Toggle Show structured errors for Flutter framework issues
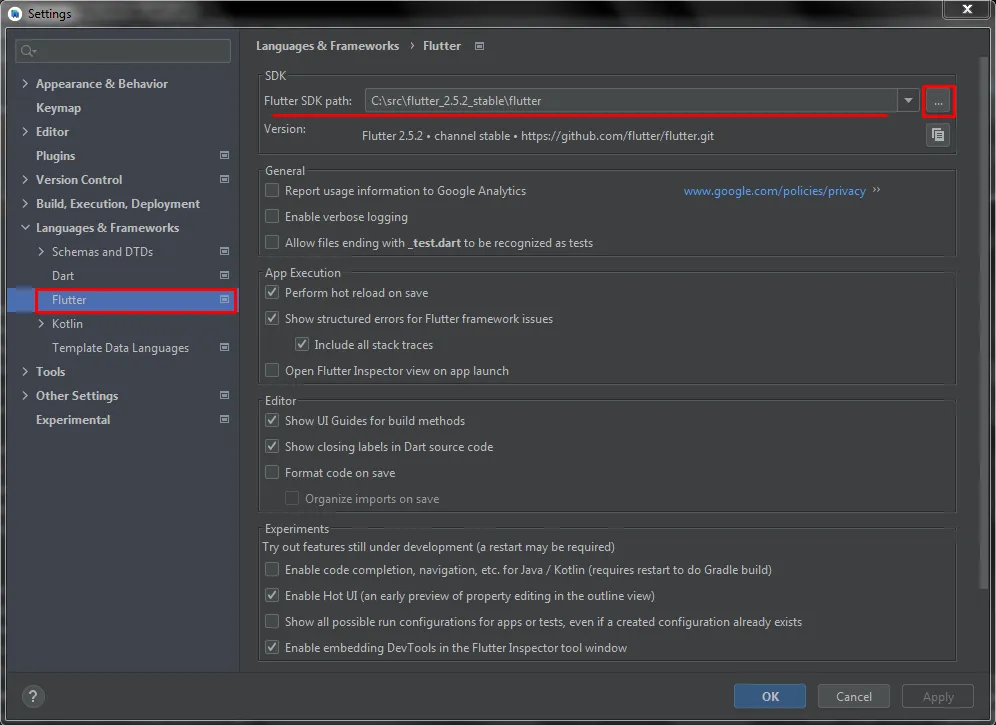996x725 pixels. [x=272, y=318]
